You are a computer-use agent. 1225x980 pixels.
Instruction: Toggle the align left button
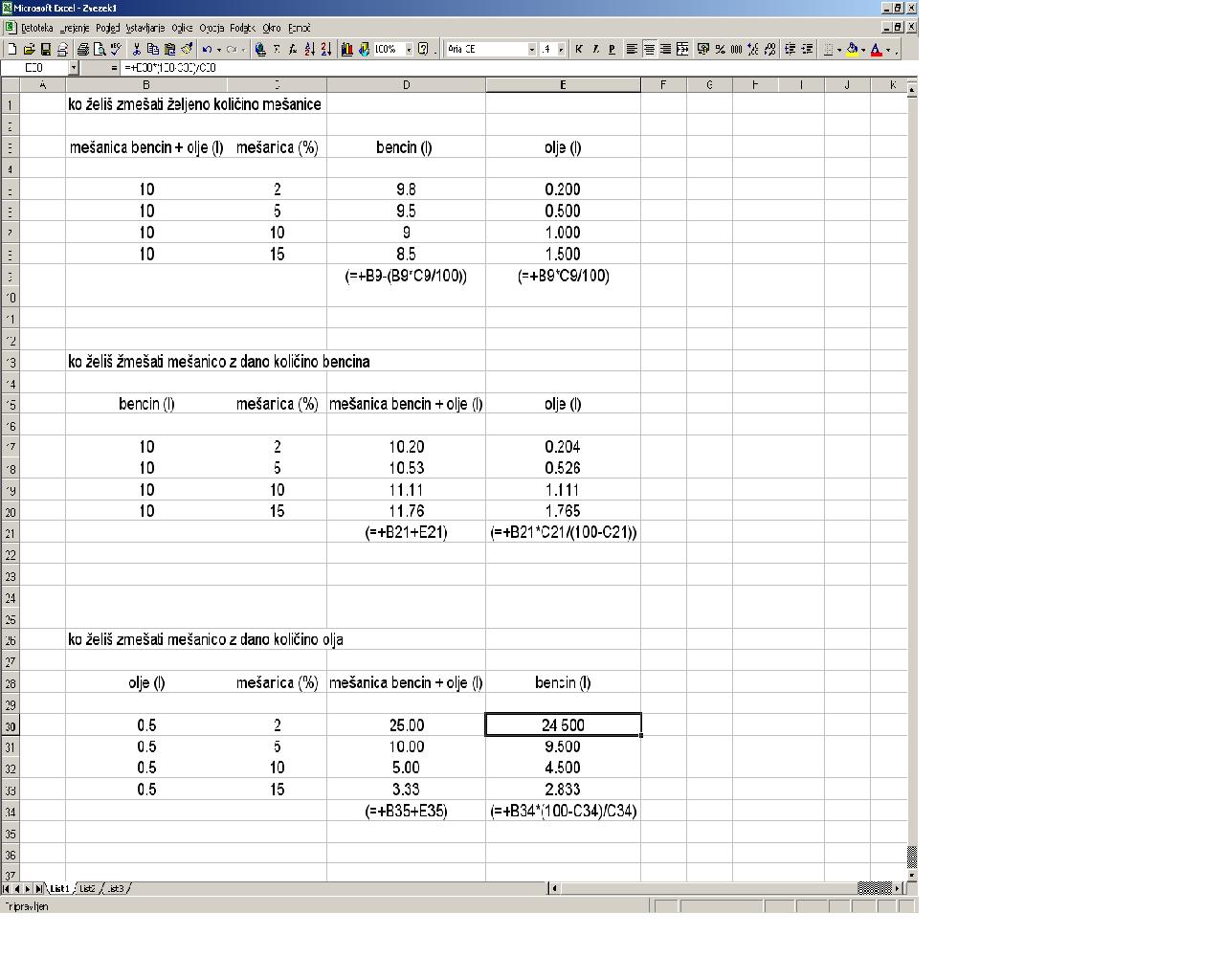click(632, 49)
